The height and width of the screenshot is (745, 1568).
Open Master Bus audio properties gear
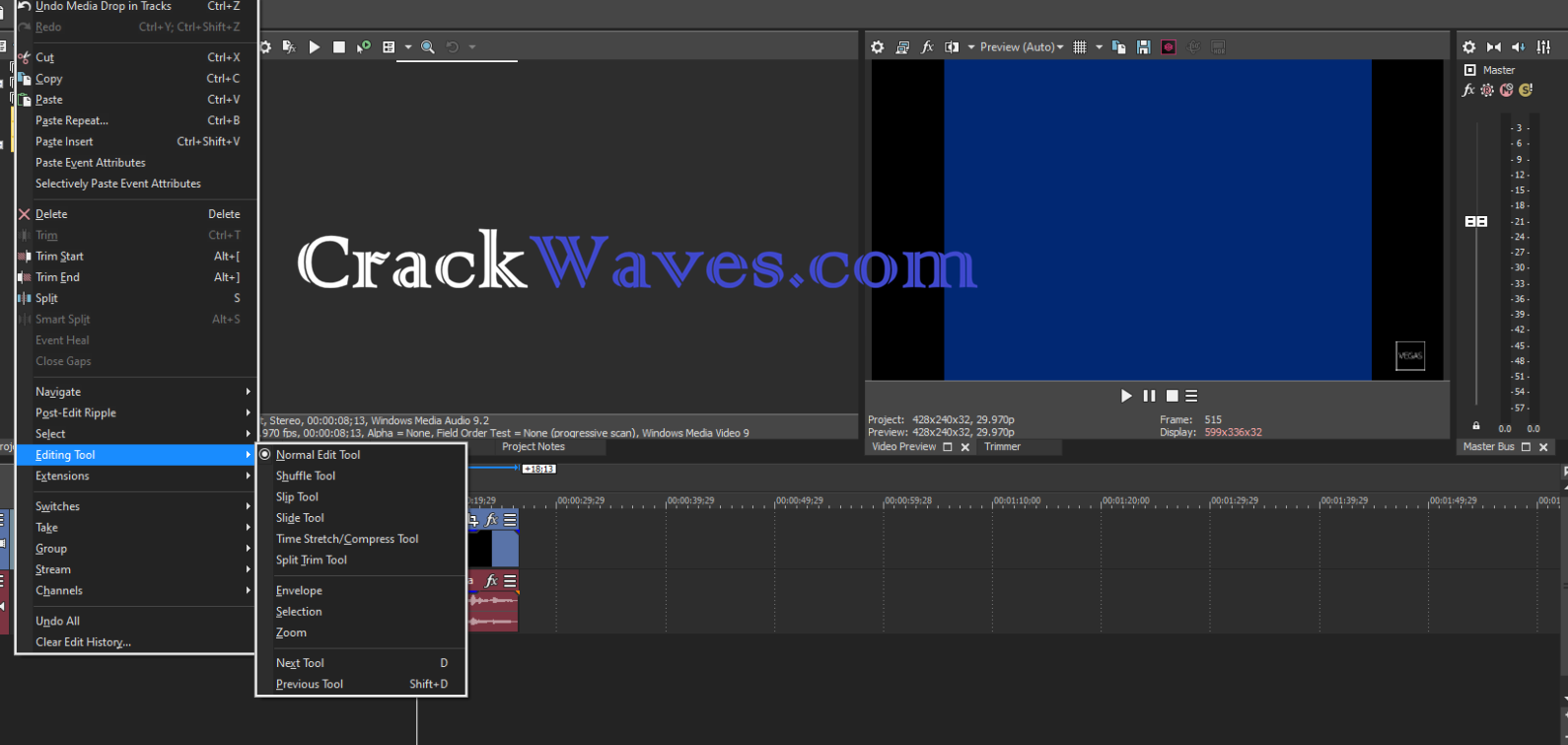1468,46
